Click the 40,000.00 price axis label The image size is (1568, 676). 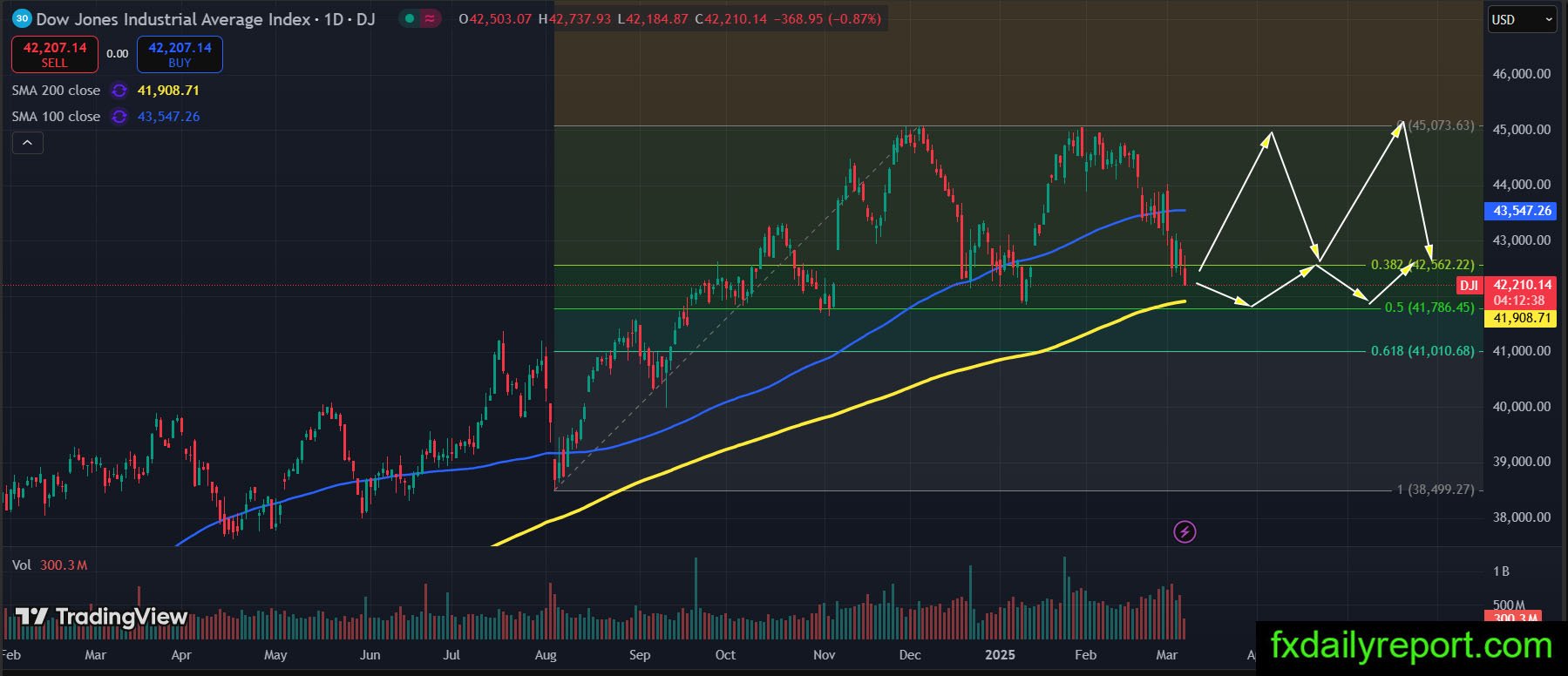pyautogui.click(x=1521, y=407)
